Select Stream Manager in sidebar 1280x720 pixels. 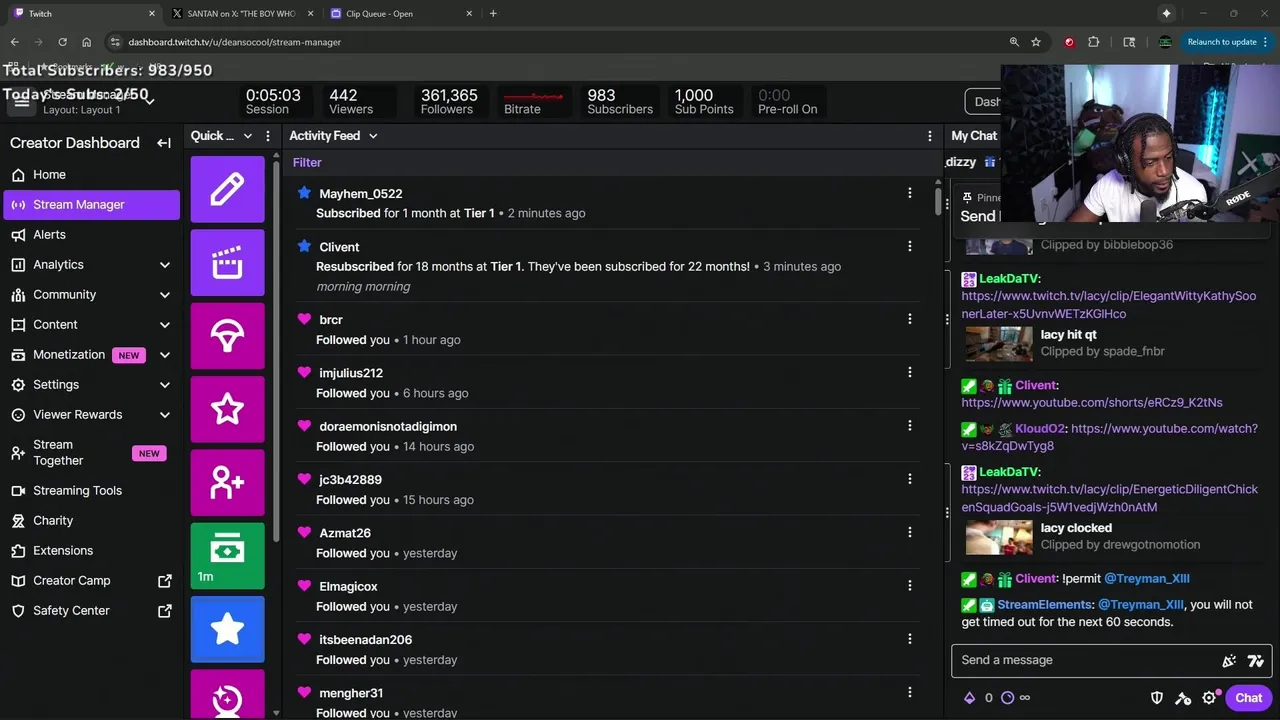tap(91, 204)
